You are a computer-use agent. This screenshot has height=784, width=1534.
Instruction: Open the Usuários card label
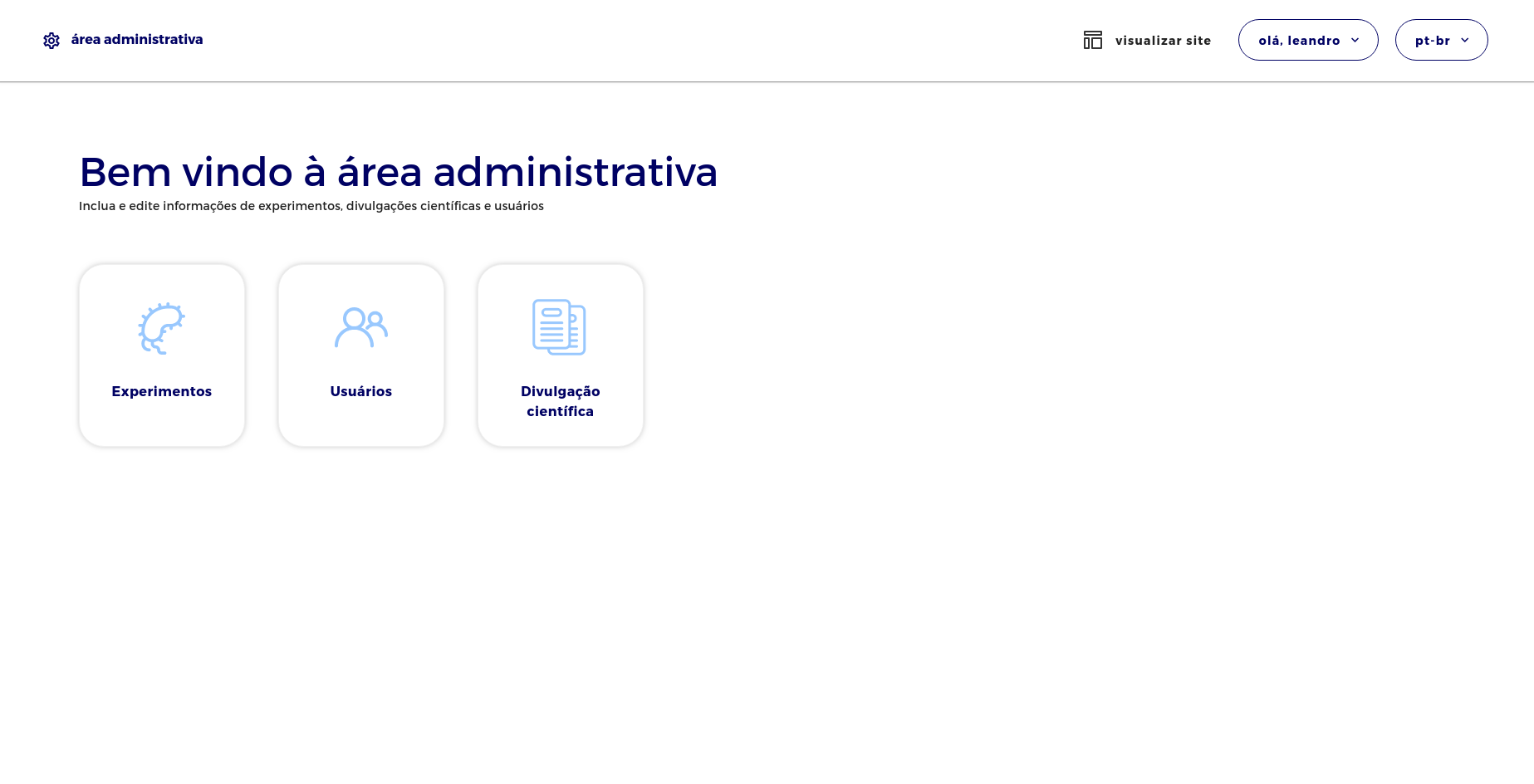(x=361, y=391)
